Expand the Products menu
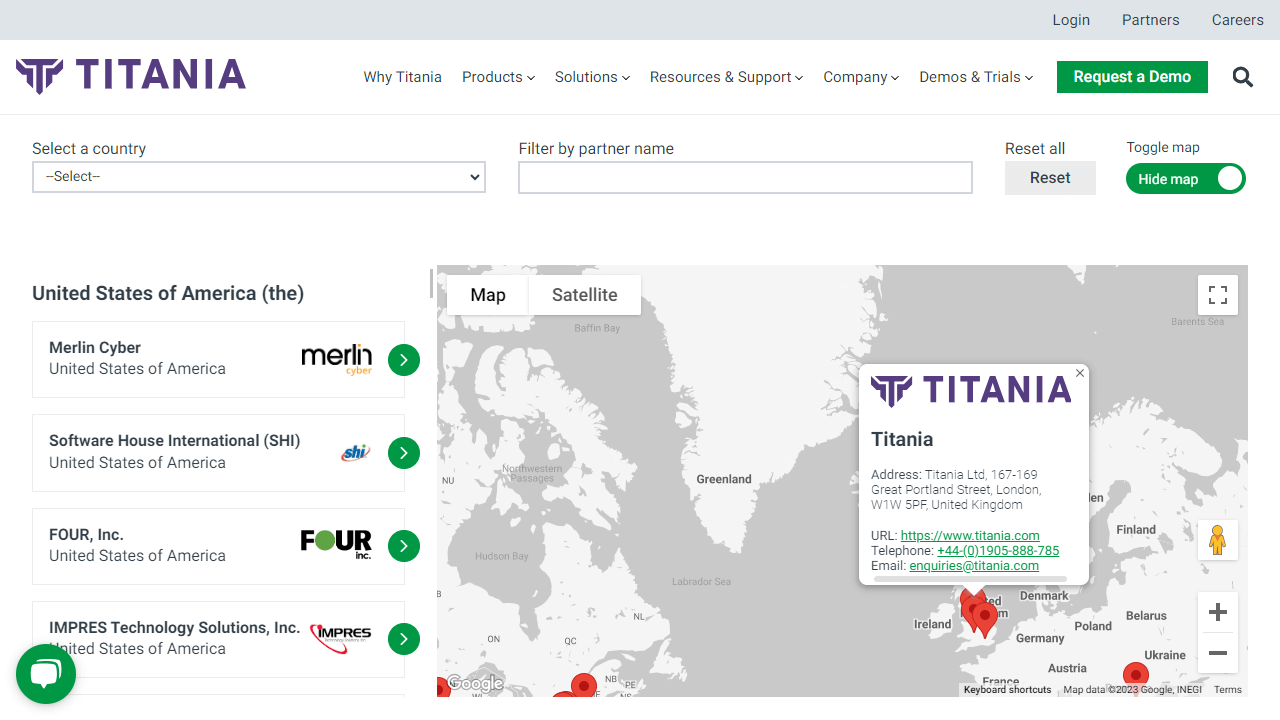 click(498, 77)
